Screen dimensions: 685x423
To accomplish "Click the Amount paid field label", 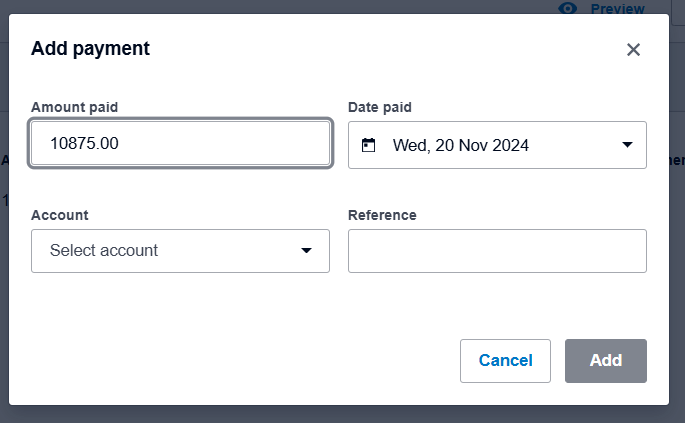I will (82, 107).
